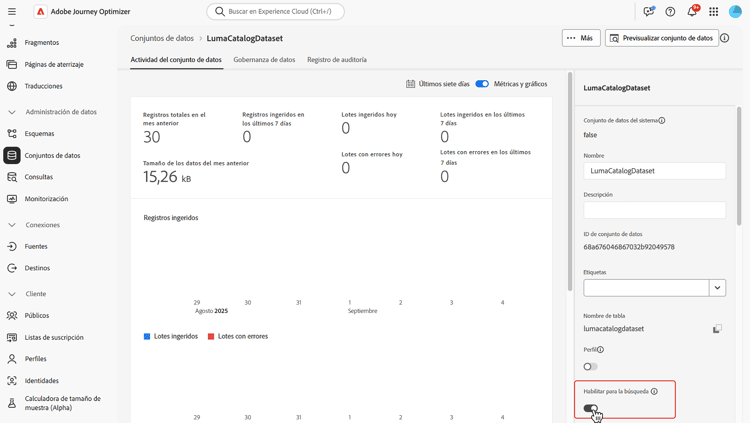Open the user profile avatar

[735, 11]
